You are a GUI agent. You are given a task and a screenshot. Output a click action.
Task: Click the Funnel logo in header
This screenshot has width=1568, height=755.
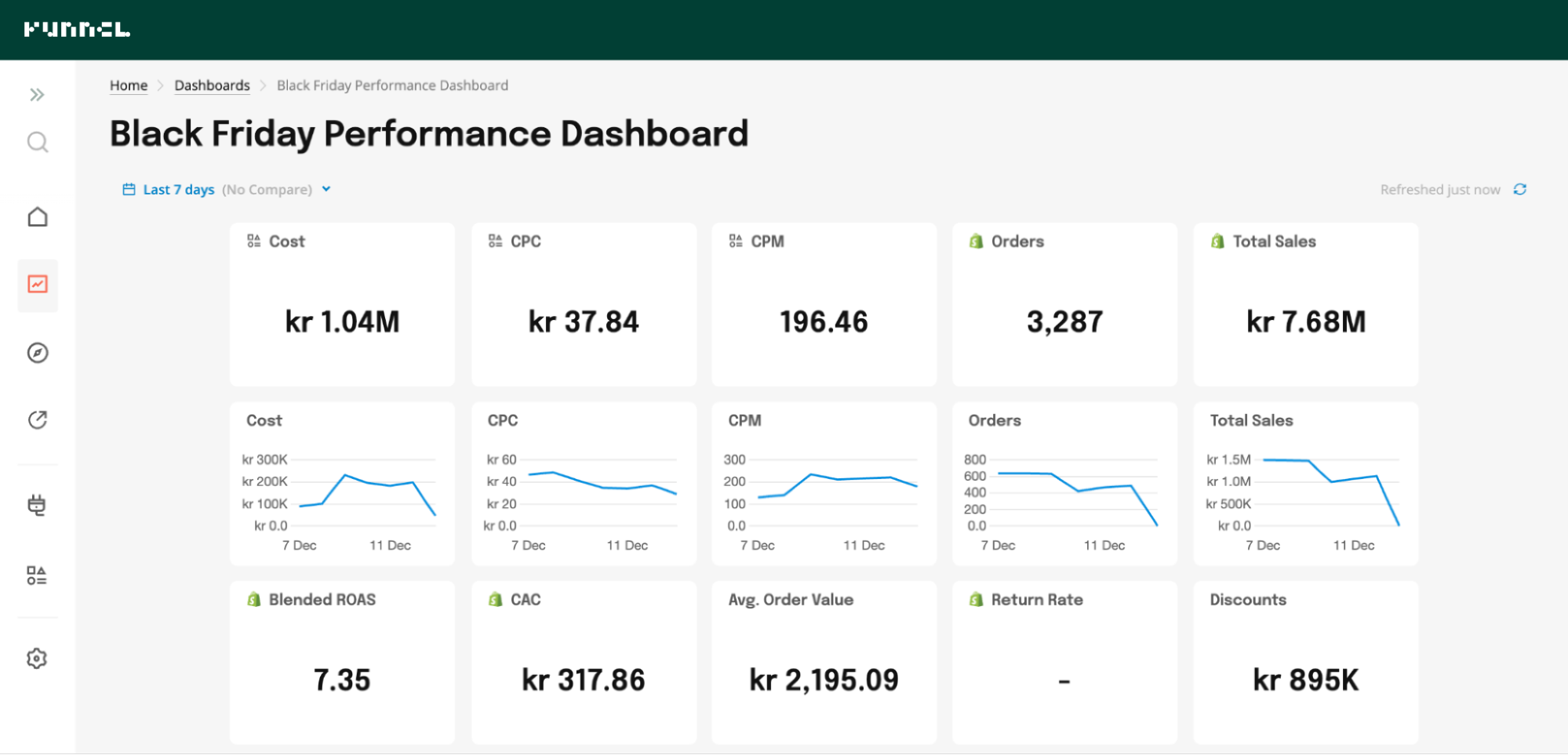77,30
